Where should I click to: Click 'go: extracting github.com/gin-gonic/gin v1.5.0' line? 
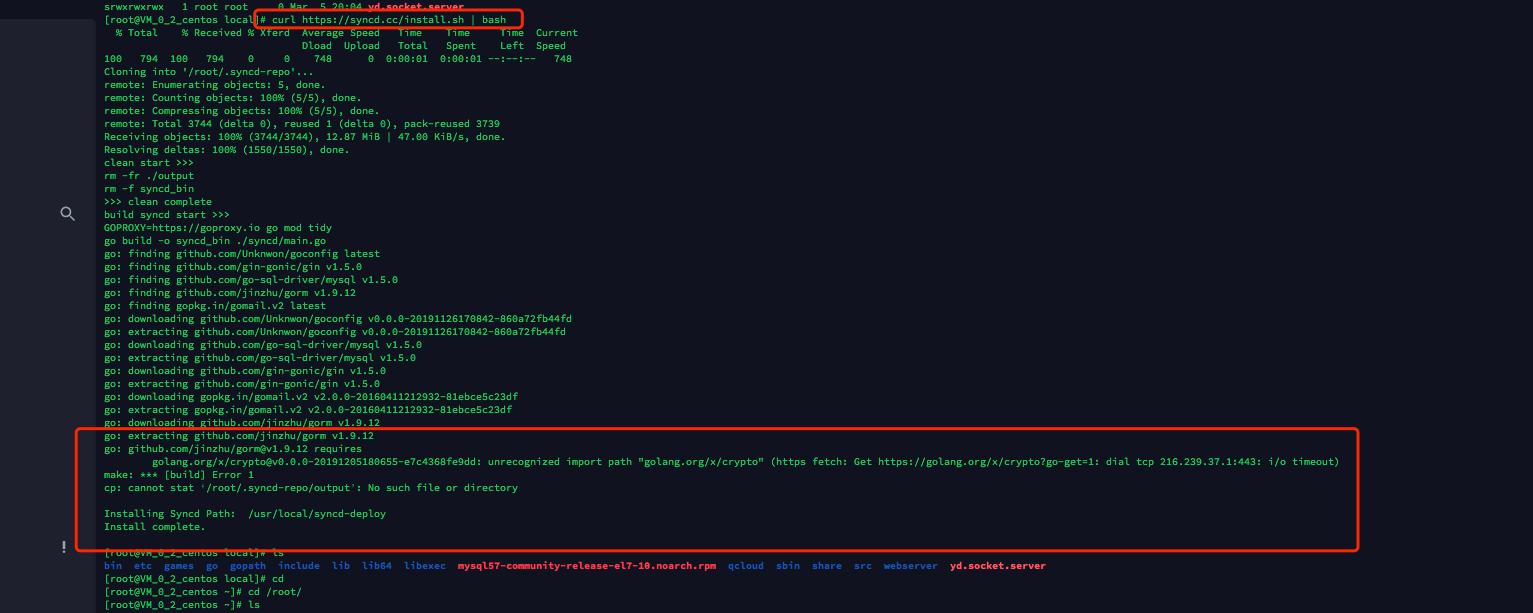242,384
